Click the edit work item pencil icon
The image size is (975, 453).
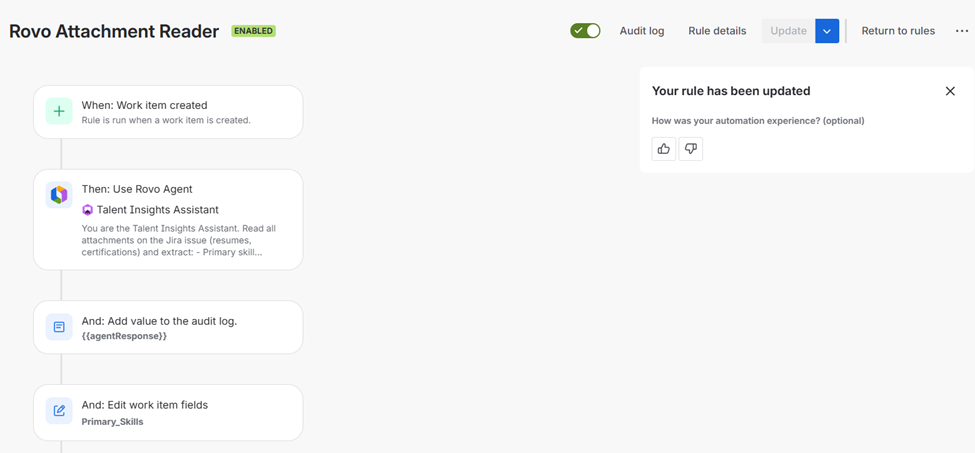[59, 411]
